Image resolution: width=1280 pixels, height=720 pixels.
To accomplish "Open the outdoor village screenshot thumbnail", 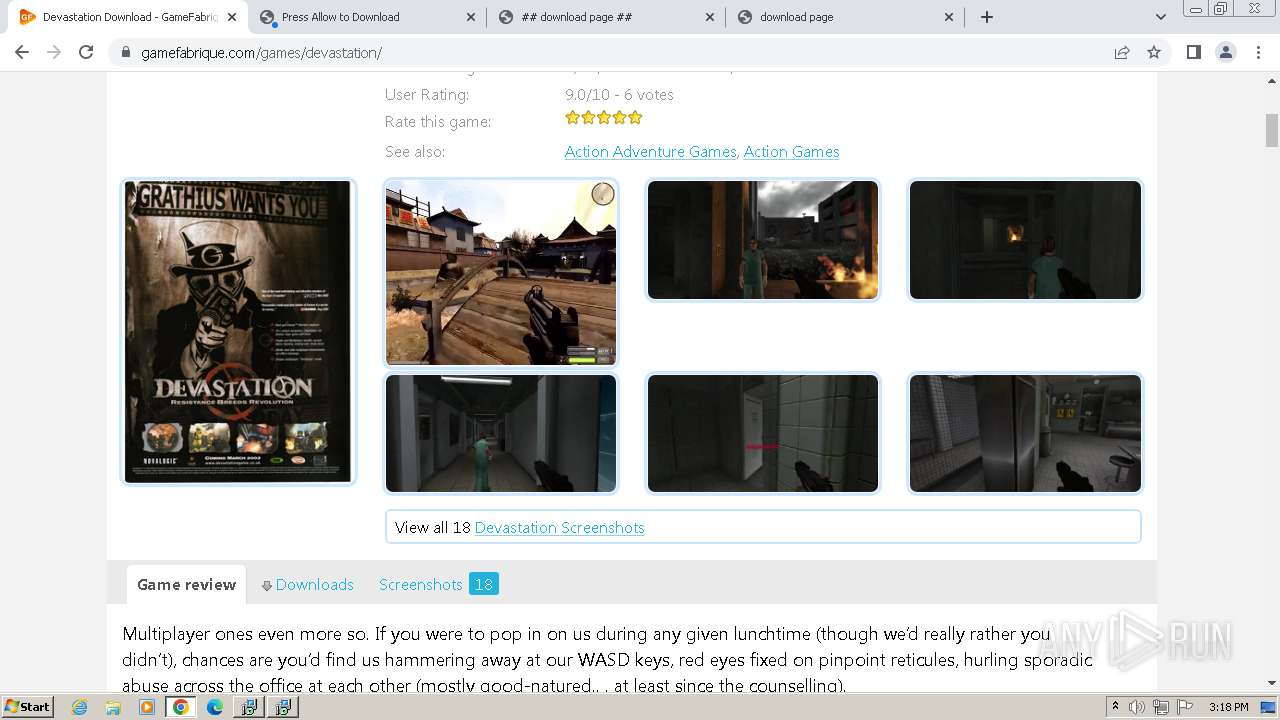I will (x=501, y=273).
